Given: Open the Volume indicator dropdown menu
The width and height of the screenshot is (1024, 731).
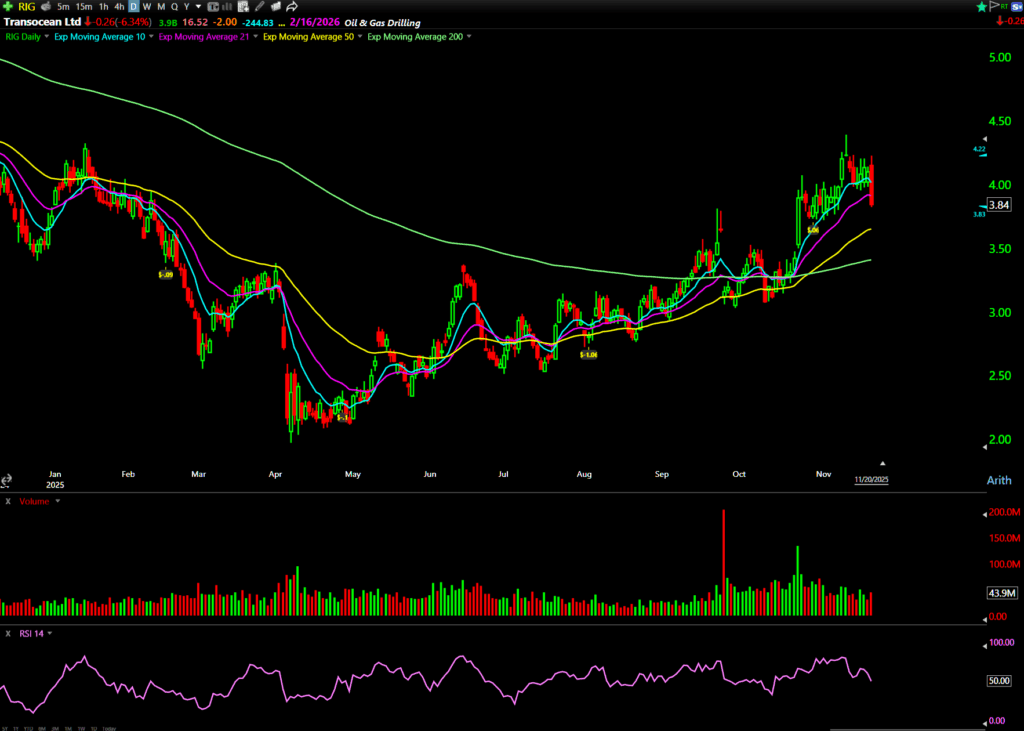Looking at the screenshot, I should (x=57, y=500).
